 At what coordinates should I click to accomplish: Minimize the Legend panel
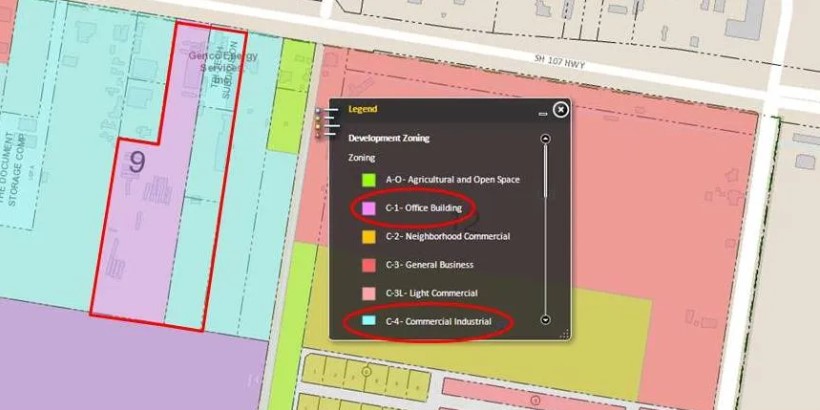click(x=543, y=114)
